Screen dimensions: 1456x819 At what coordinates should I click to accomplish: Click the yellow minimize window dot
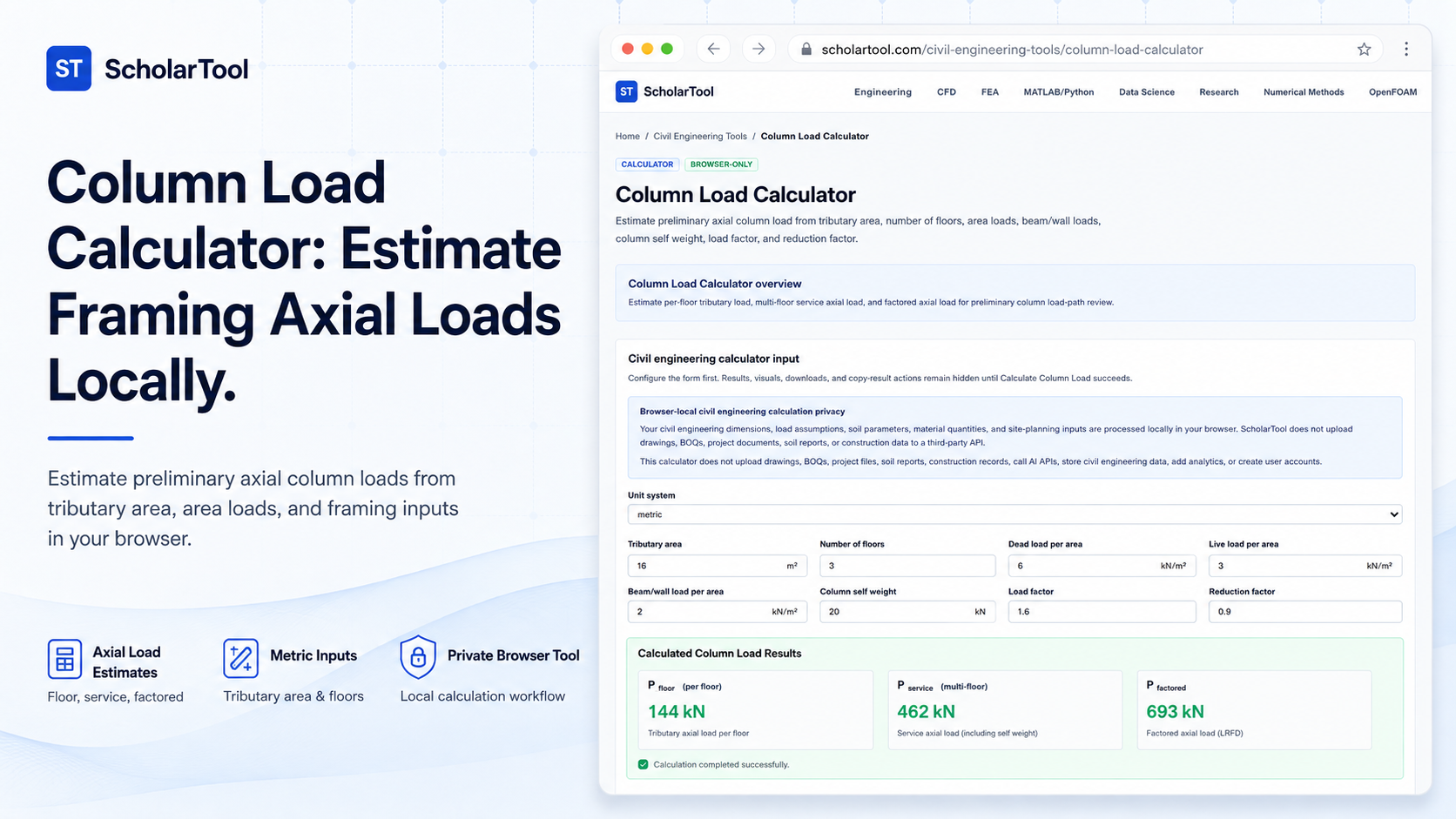click(x=647, y=49)
